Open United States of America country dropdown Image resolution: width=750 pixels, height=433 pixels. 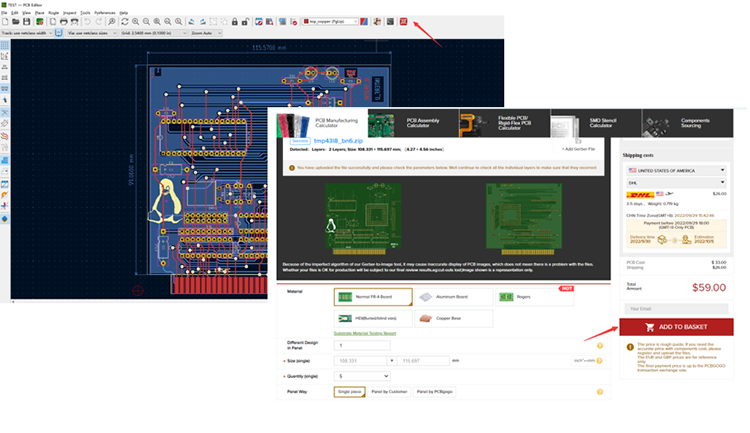pyautogui.click(x=676, y=170)
